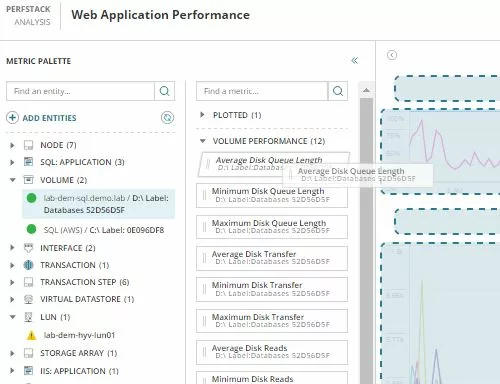Collapse the LUN (1) group
This screenshot has width=500, height=384.
coord(12,317)
